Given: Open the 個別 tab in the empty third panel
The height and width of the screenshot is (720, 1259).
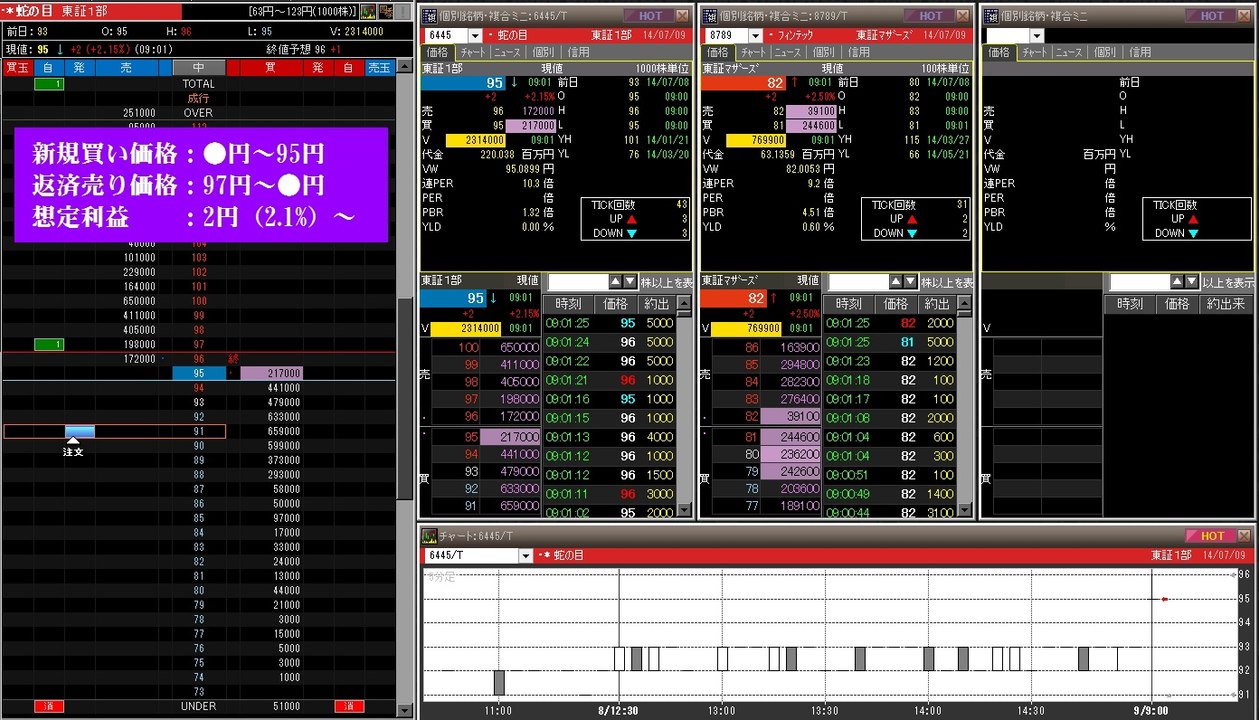Looking at the screenshot, I should 1104,52.
